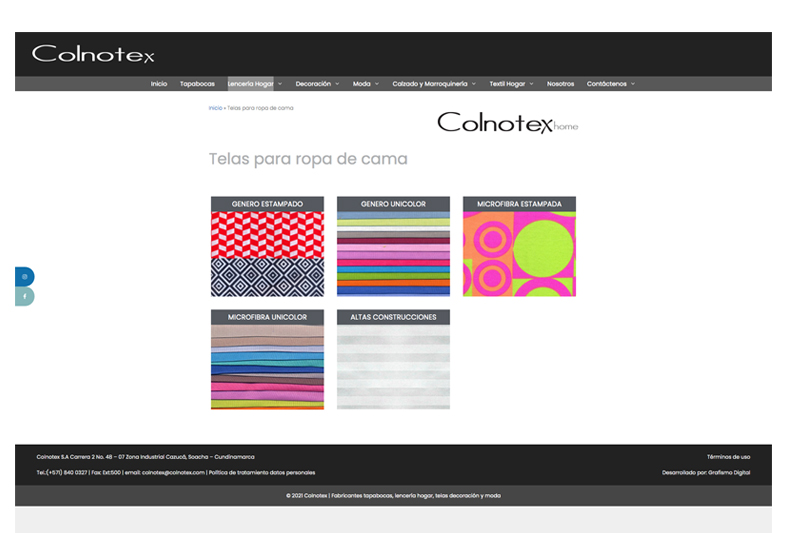
Task: Expand the Decoración dropdown chevron
Action: (x=337, y=84)
